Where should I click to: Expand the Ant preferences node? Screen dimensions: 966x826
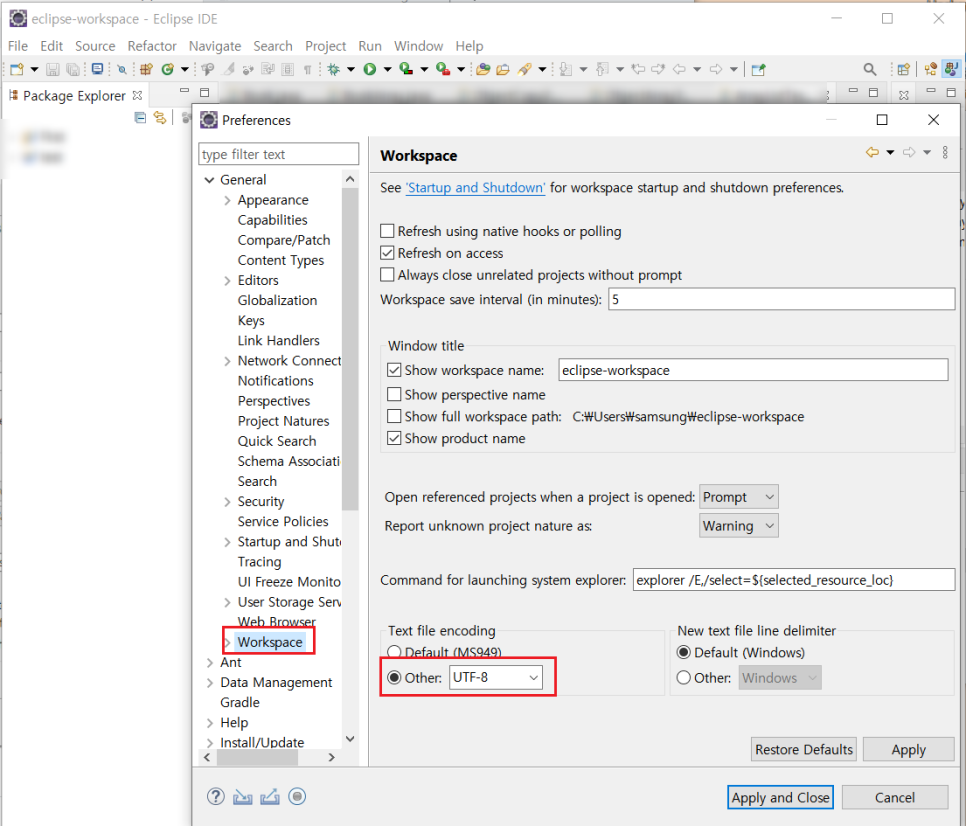(209, 662)
